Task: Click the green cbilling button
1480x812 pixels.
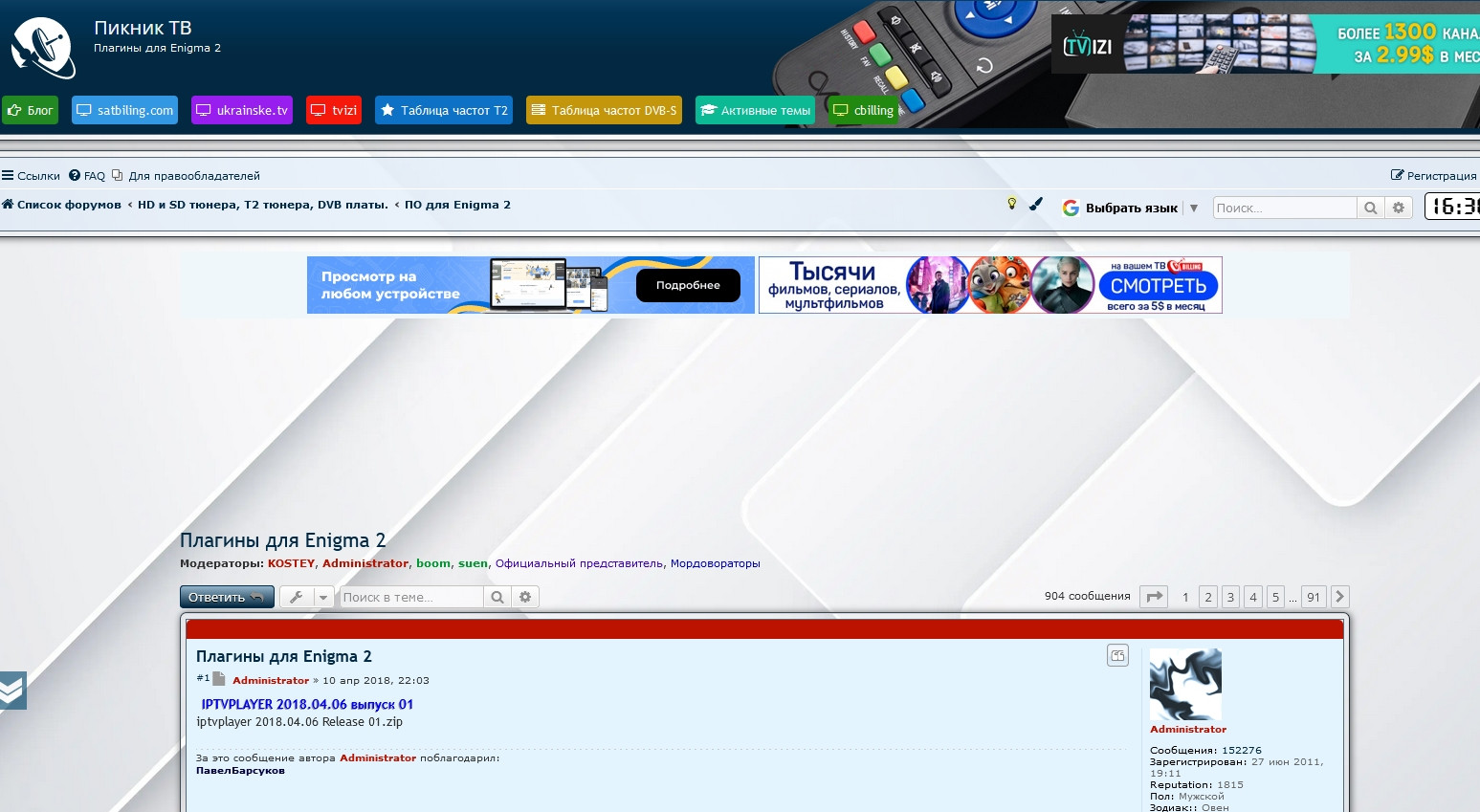Action: 863,110
